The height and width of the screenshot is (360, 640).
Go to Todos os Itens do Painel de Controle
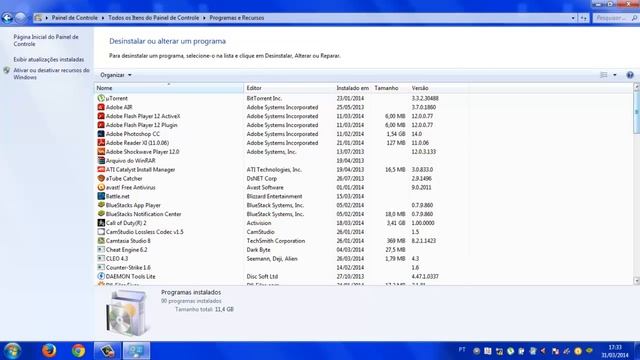coord(153,18)
